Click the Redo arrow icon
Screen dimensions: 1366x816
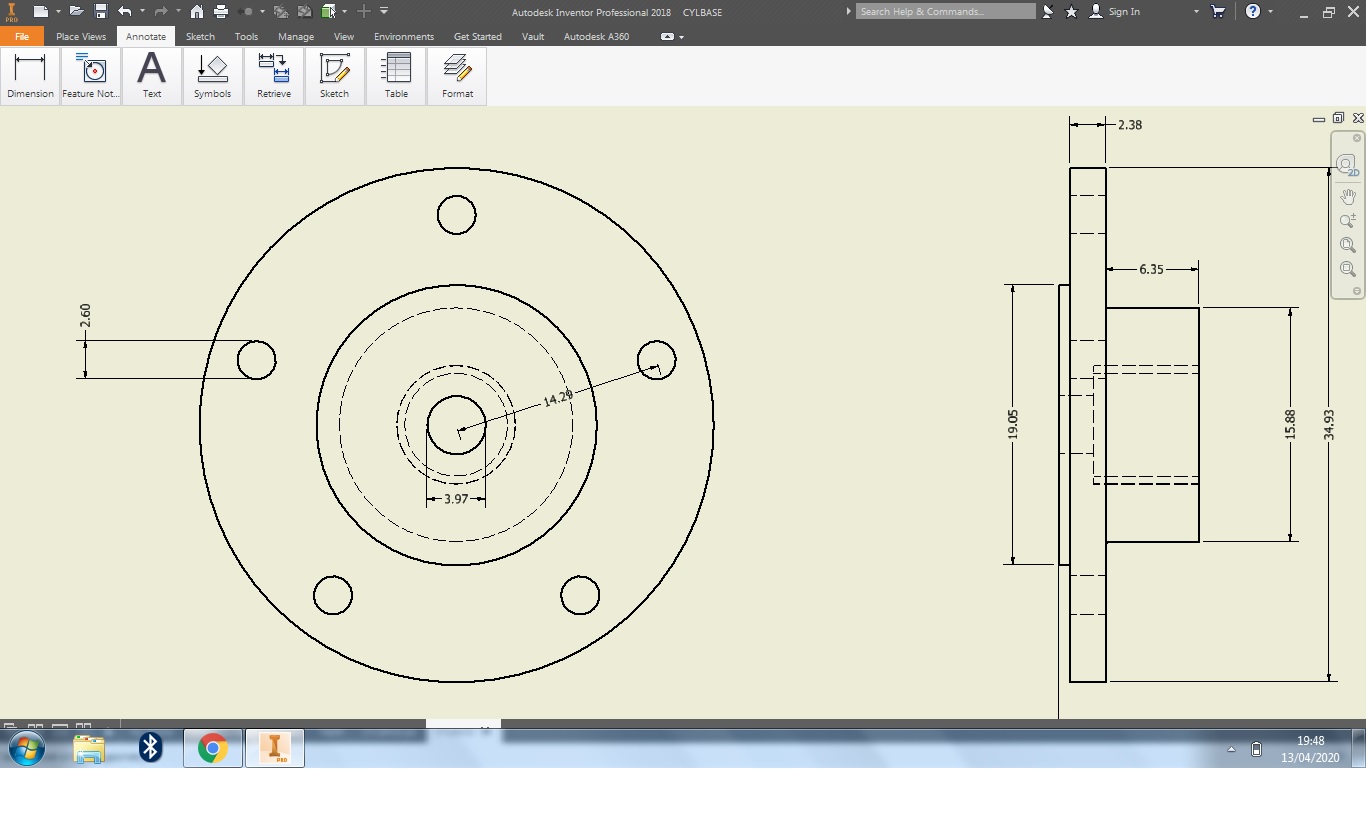pyautogui.click(x=160, y=11)
